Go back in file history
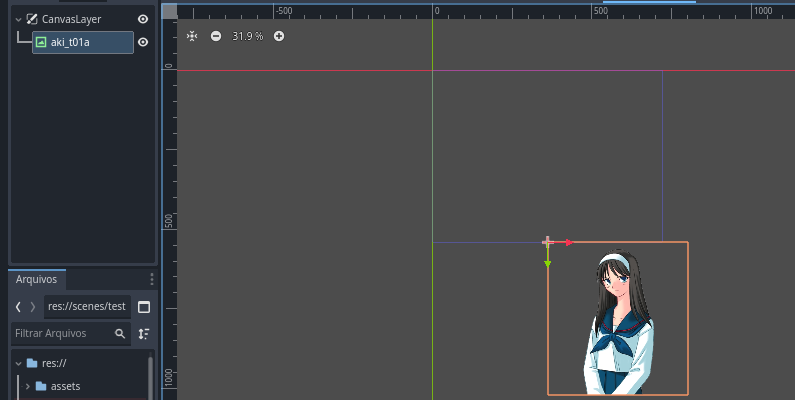 tap(18, 306)
